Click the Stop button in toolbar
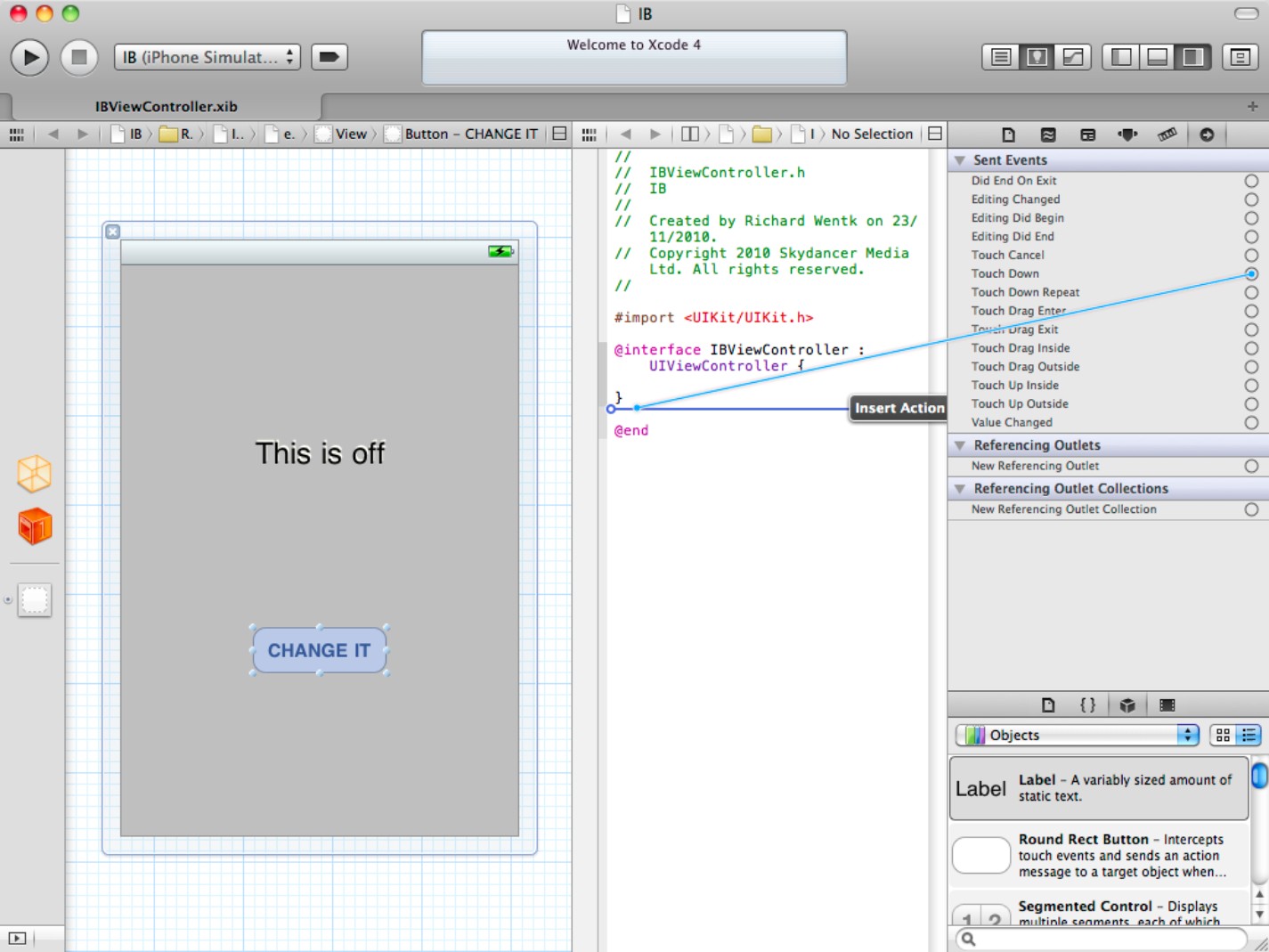This screenshot has height=952, width=1269. [x=79, y=57]
